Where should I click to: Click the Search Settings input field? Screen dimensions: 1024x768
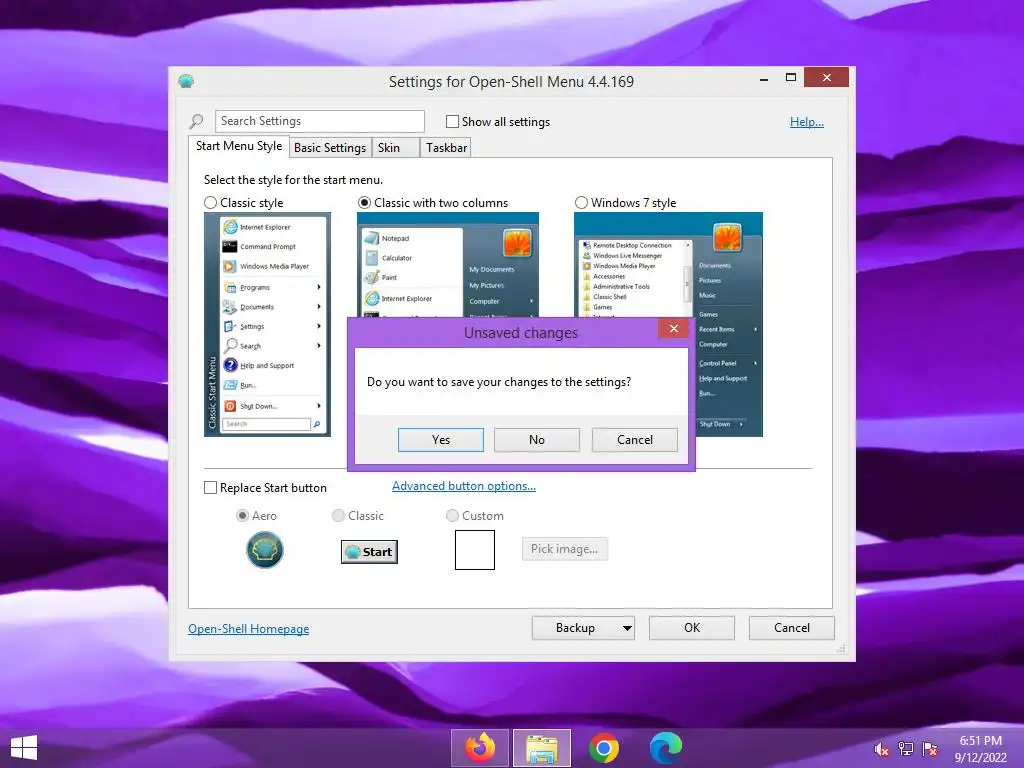[x=319, y=121]
